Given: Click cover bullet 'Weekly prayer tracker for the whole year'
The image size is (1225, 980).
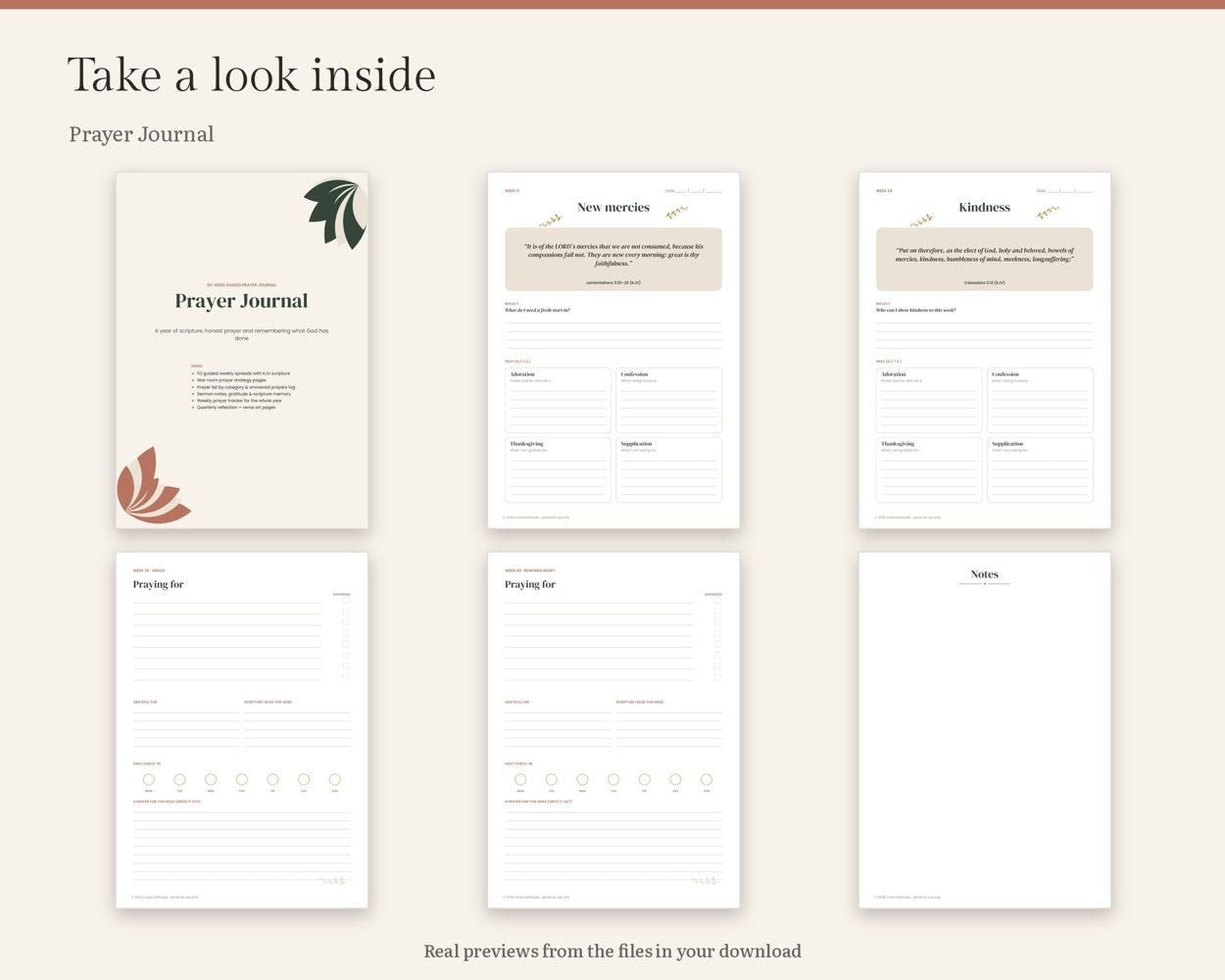Looking at the screenshot, I should (238, 401).
